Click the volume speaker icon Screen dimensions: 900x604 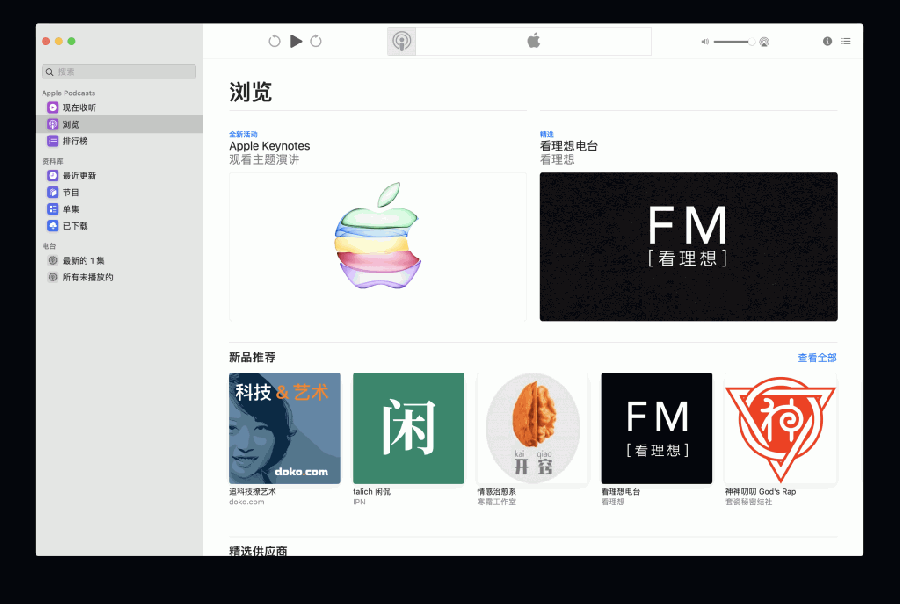(x=705, y=41)
